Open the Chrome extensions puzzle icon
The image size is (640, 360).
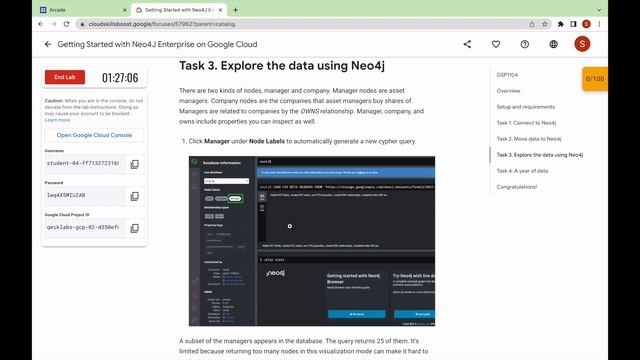tap(561, 24)
